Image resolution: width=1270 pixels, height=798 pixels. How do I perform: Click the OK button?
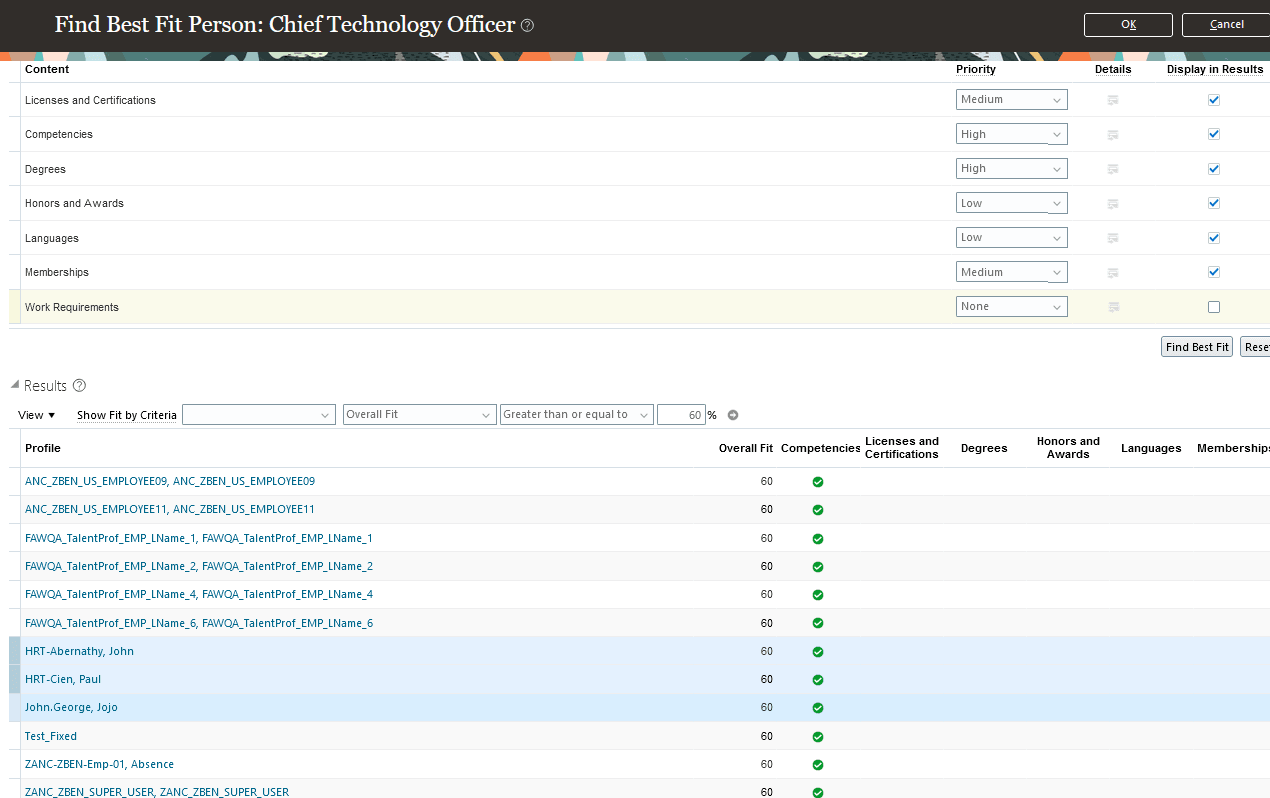[1128, 25]
